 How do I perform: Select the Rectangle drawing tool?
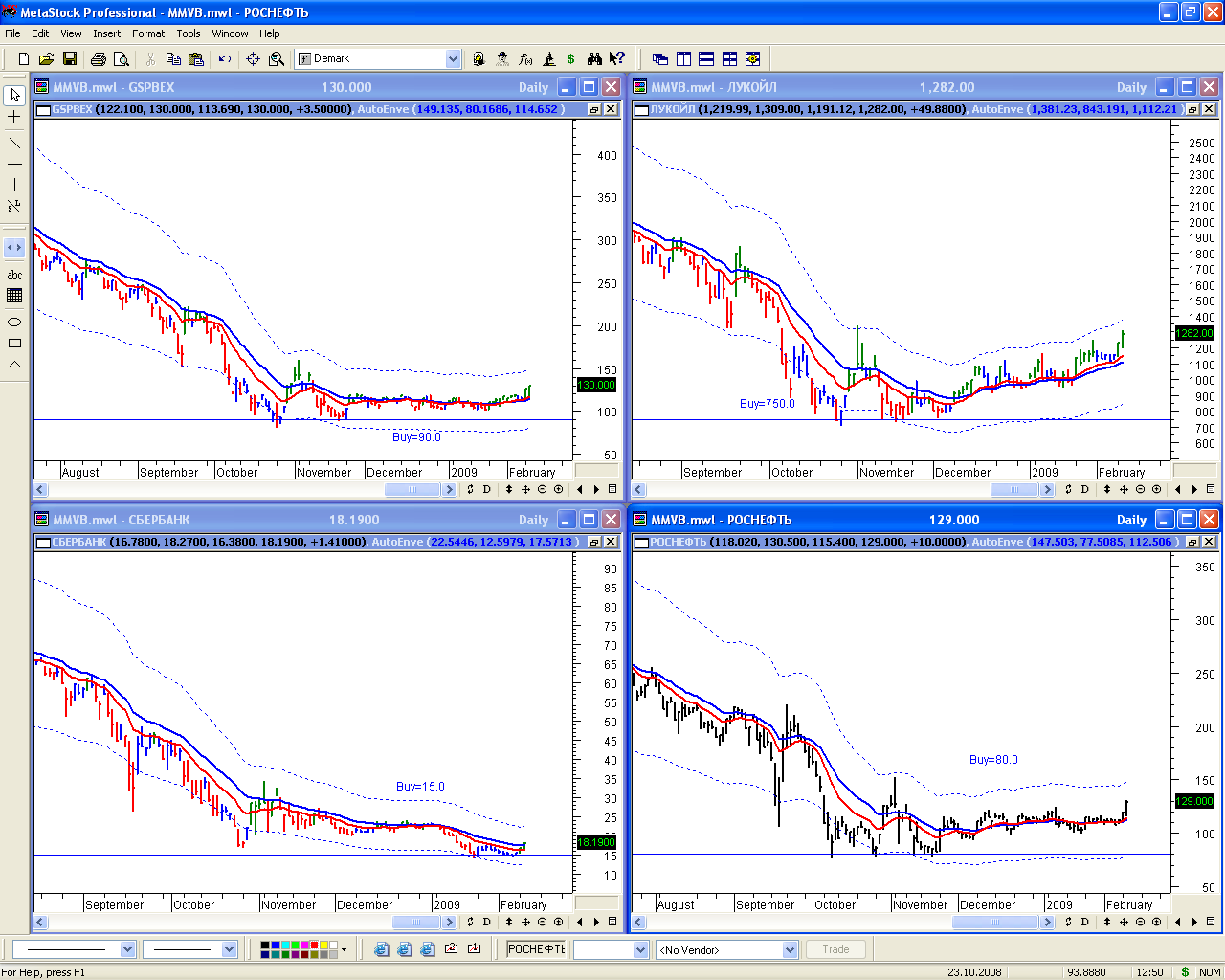14,343
